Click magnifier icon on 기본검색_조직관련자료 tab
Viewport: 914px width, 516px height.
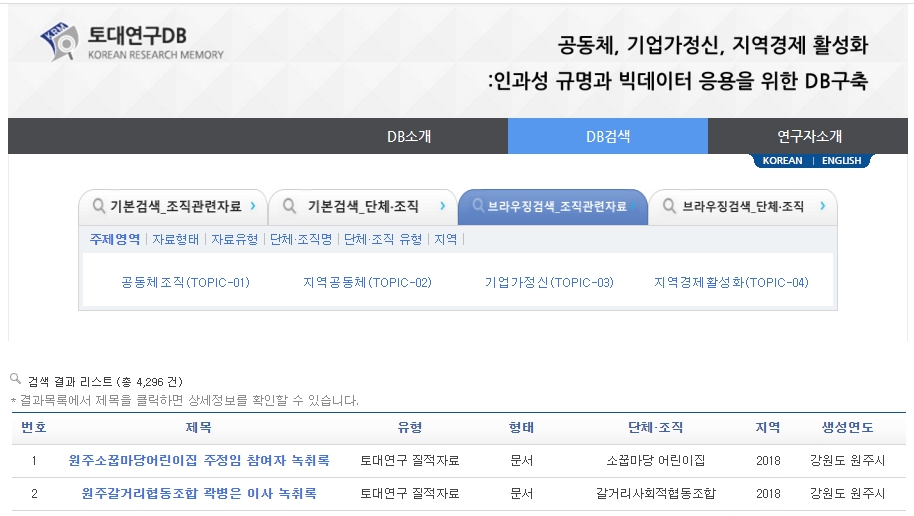tap(98, 206)
